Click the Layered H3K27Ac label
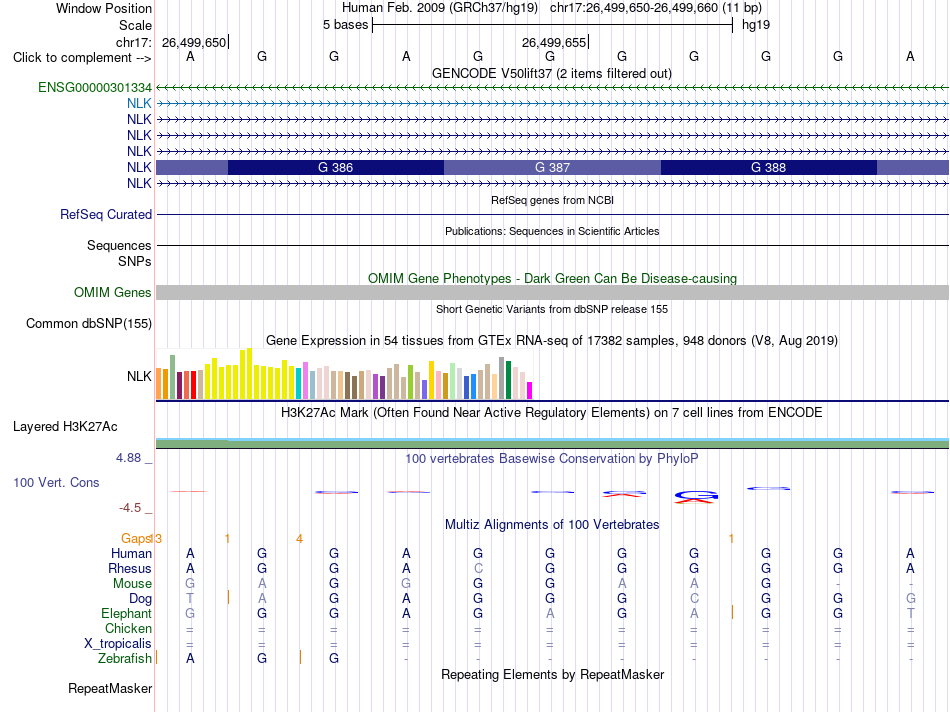 pos(65,427)
